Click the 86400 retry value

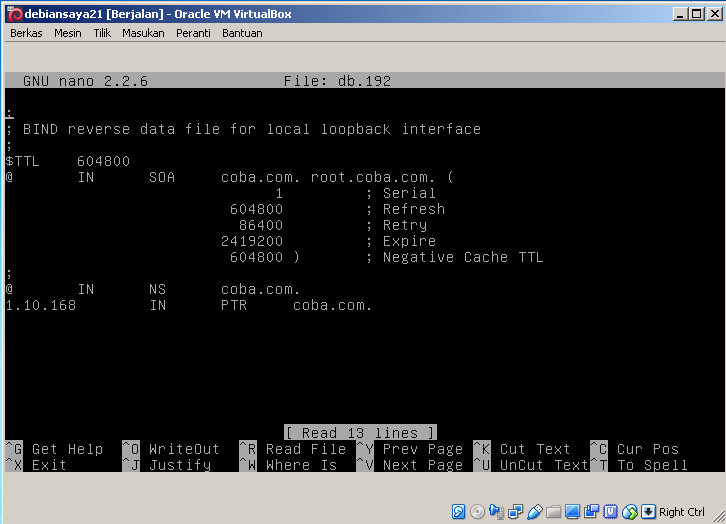coord(261,225)
